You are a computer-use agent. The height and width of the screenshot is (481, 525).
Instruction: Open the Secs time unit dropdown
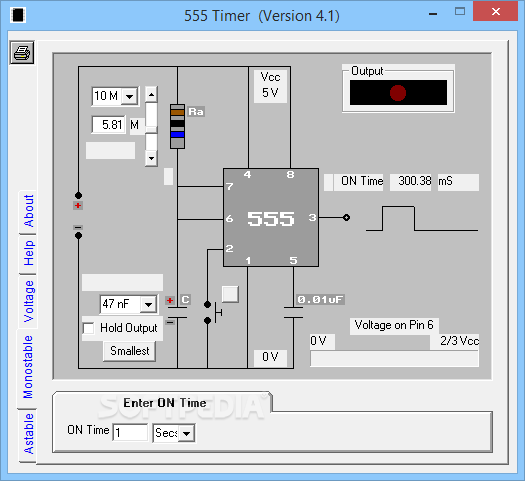pos(186,433)
